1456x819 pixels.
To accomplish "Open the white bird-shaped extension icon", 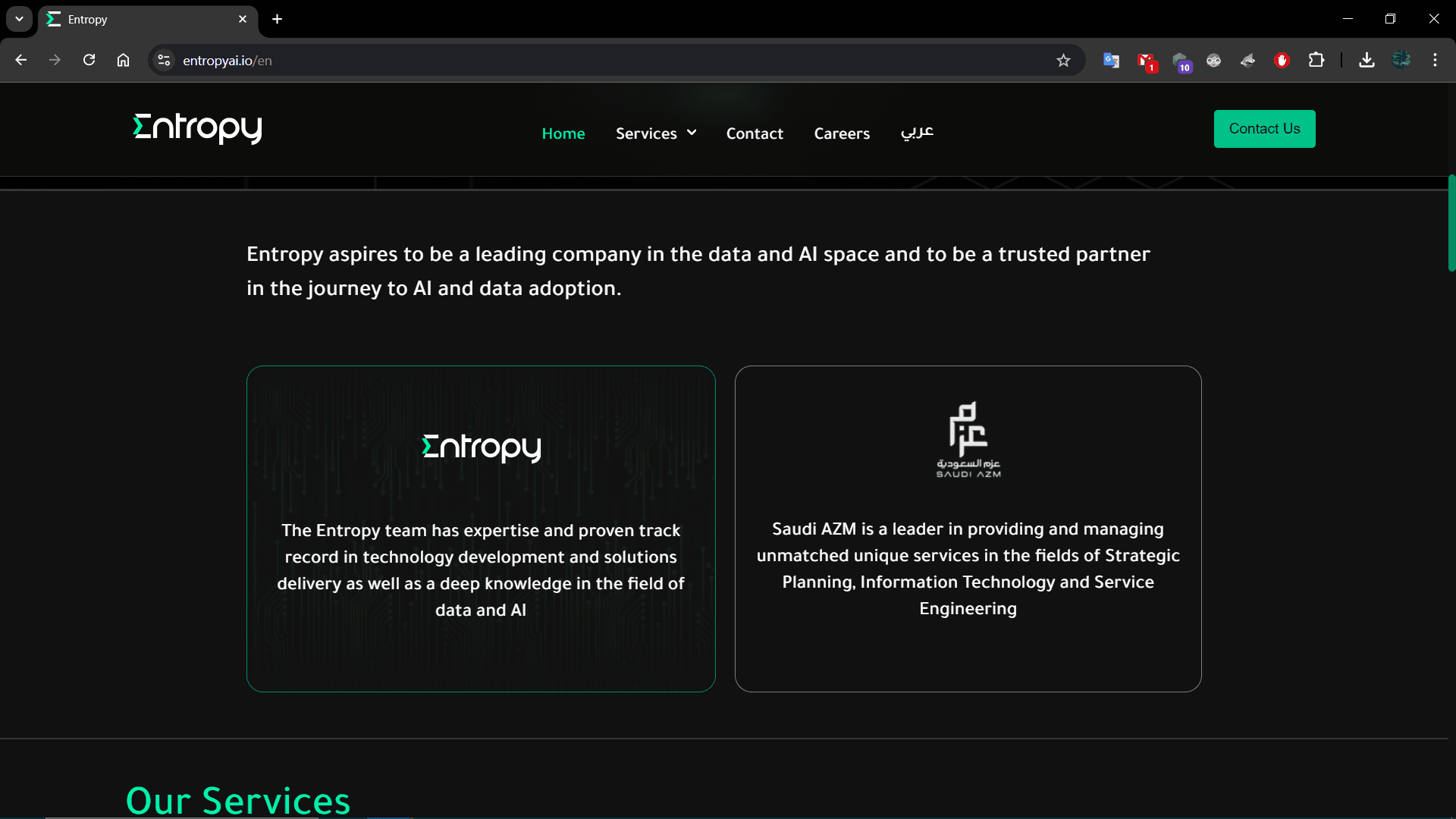I will click(1247, 60).
